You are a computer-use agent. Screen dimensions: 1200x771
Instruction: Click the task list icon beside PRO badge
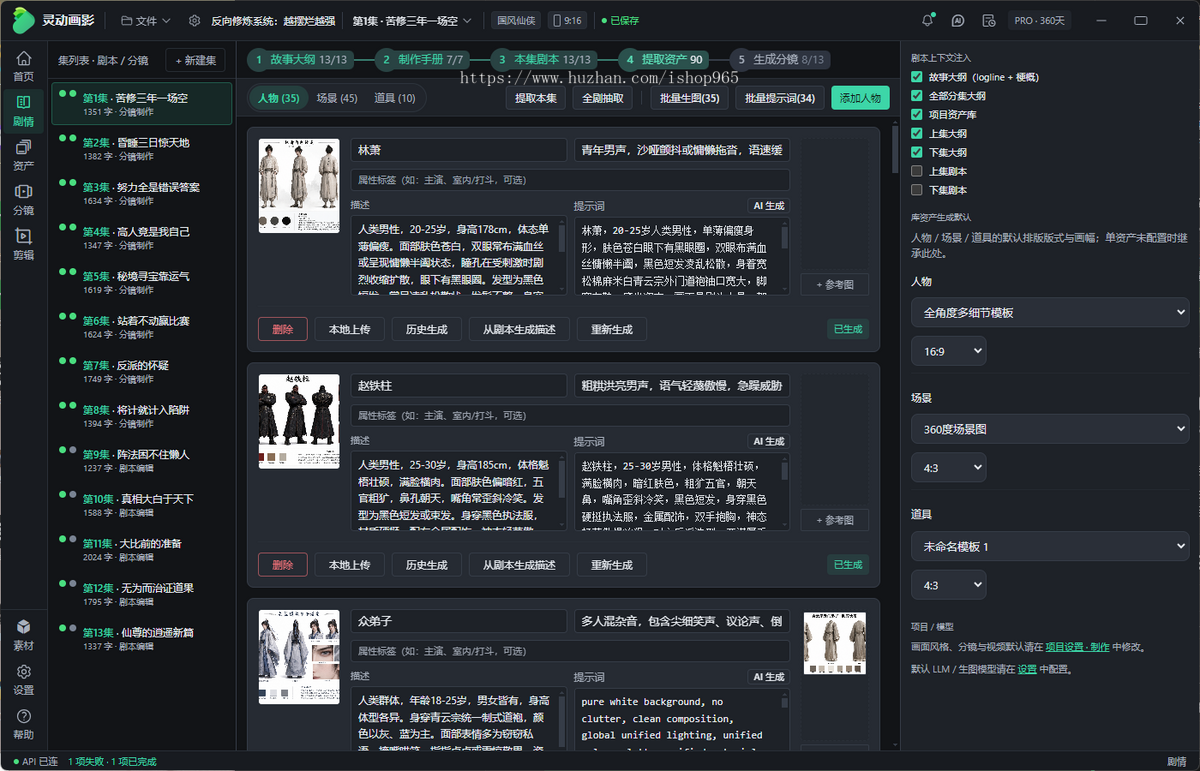point(988,20)
